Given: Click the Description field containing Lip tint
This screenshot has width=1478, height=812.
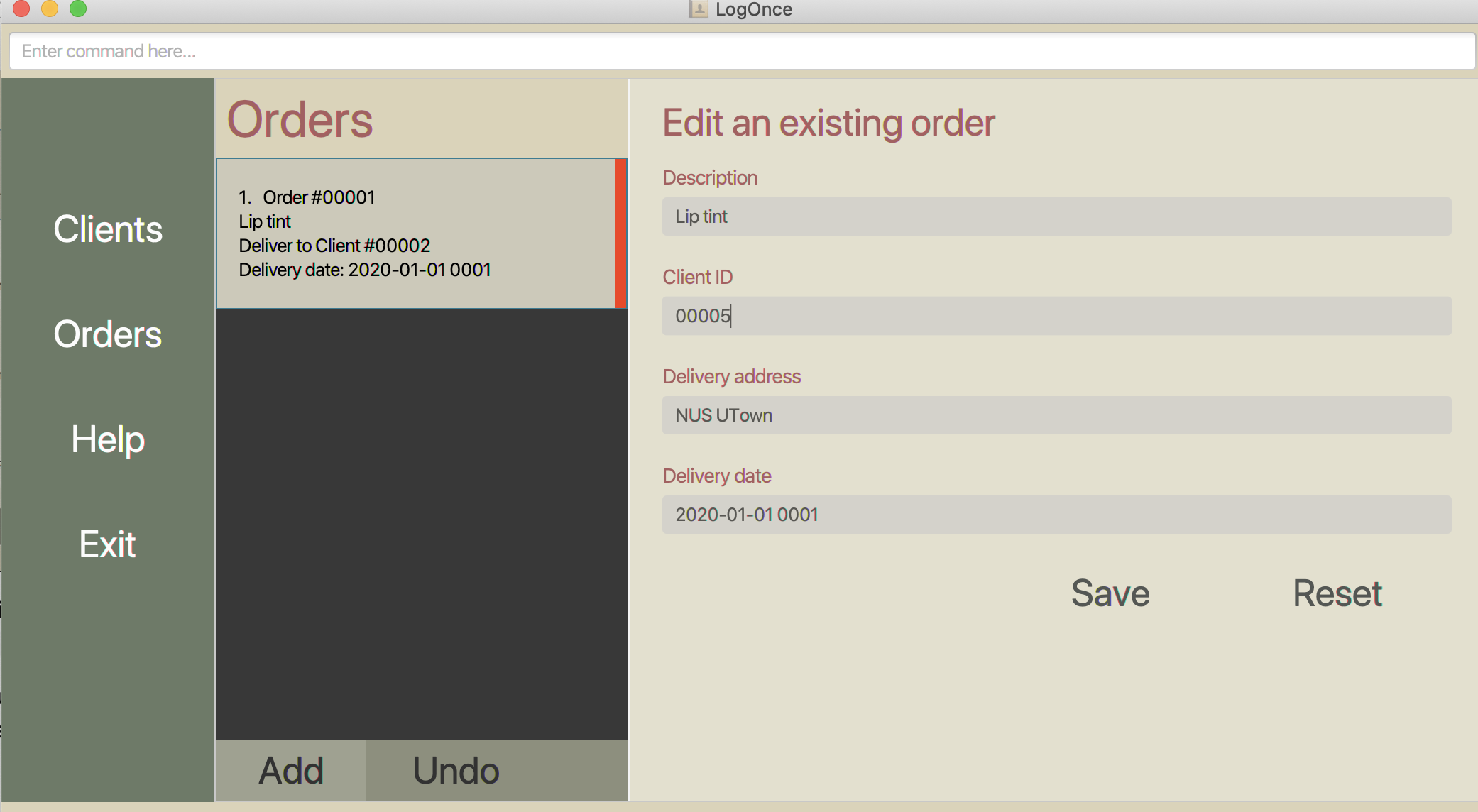Looking at the screenshot, I should [x=1056, y=216].
